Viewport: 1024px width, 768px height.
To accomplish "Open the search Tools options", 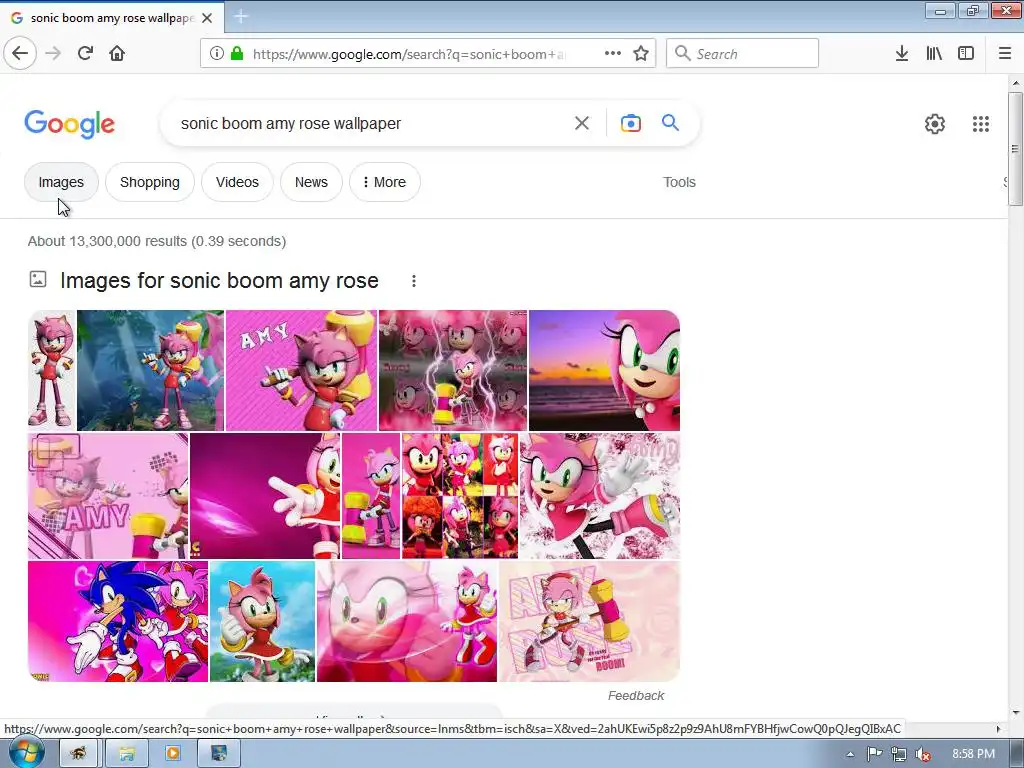I will click(679, 182).
